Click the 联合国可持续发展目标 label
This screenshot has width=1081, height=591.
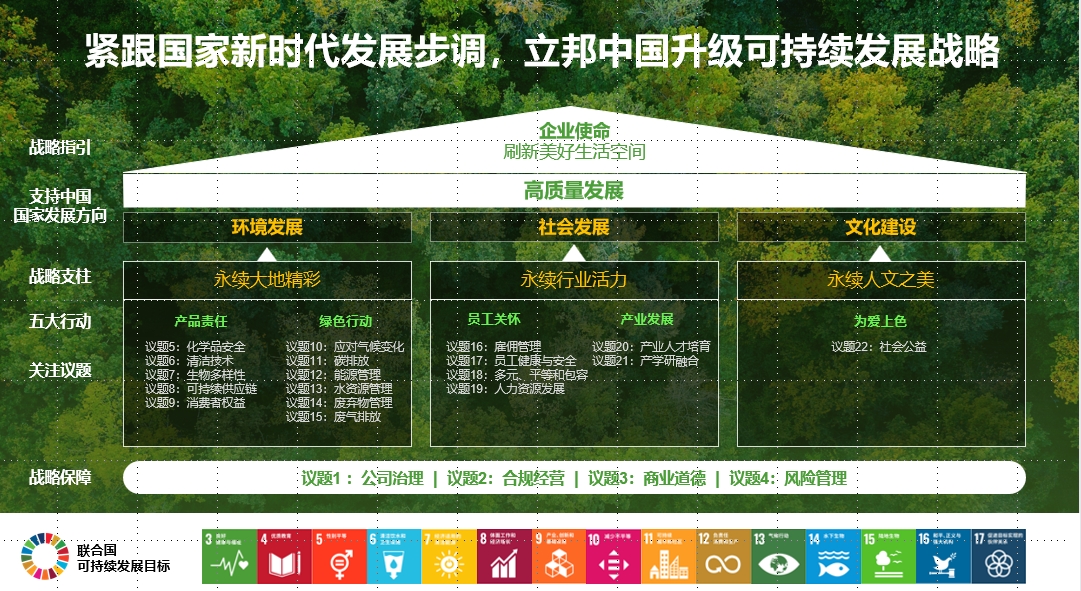coord(123,558)
